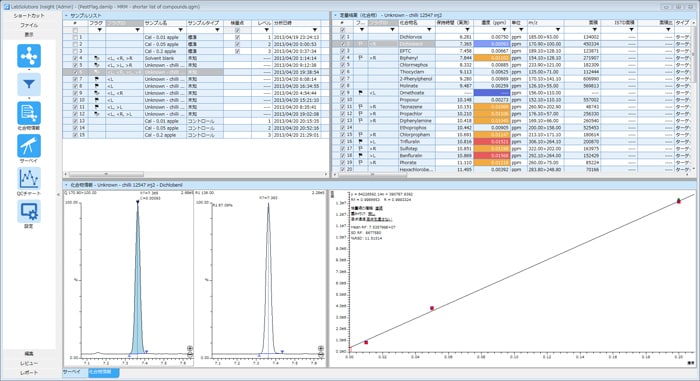Check sample row 1 Cal - 0.01 apple

[x=75, y=37]
